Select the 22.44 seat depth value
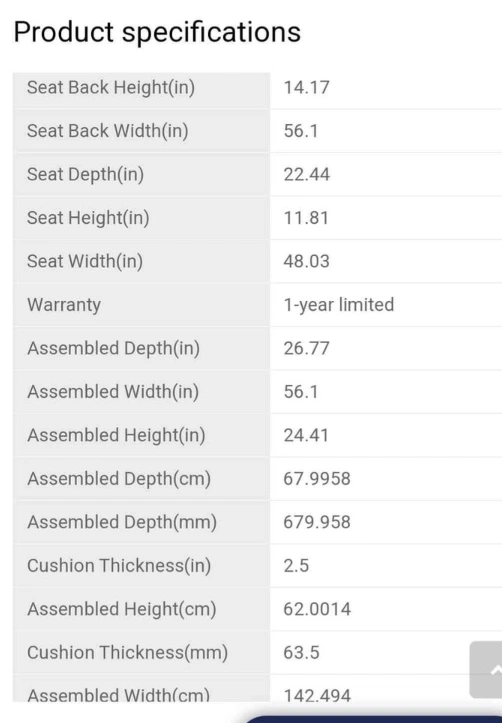Viewport: 502px width, 723px height. [x=307, y=175]
